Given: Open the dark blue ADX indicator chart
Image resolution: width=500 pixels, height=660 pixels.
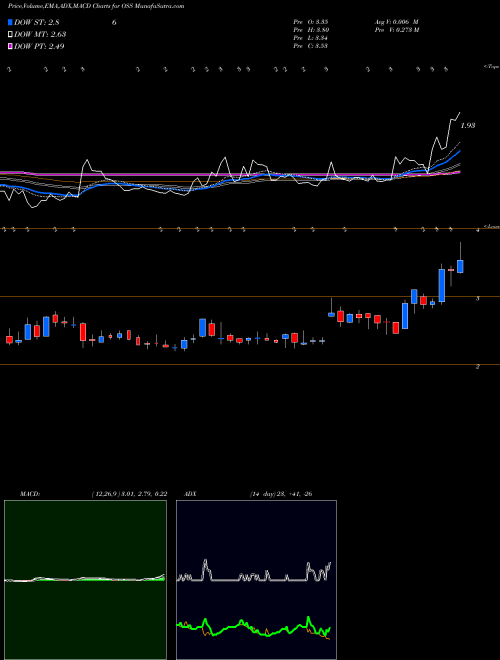Looking at the screenshot, I should [x=256, y=580].
